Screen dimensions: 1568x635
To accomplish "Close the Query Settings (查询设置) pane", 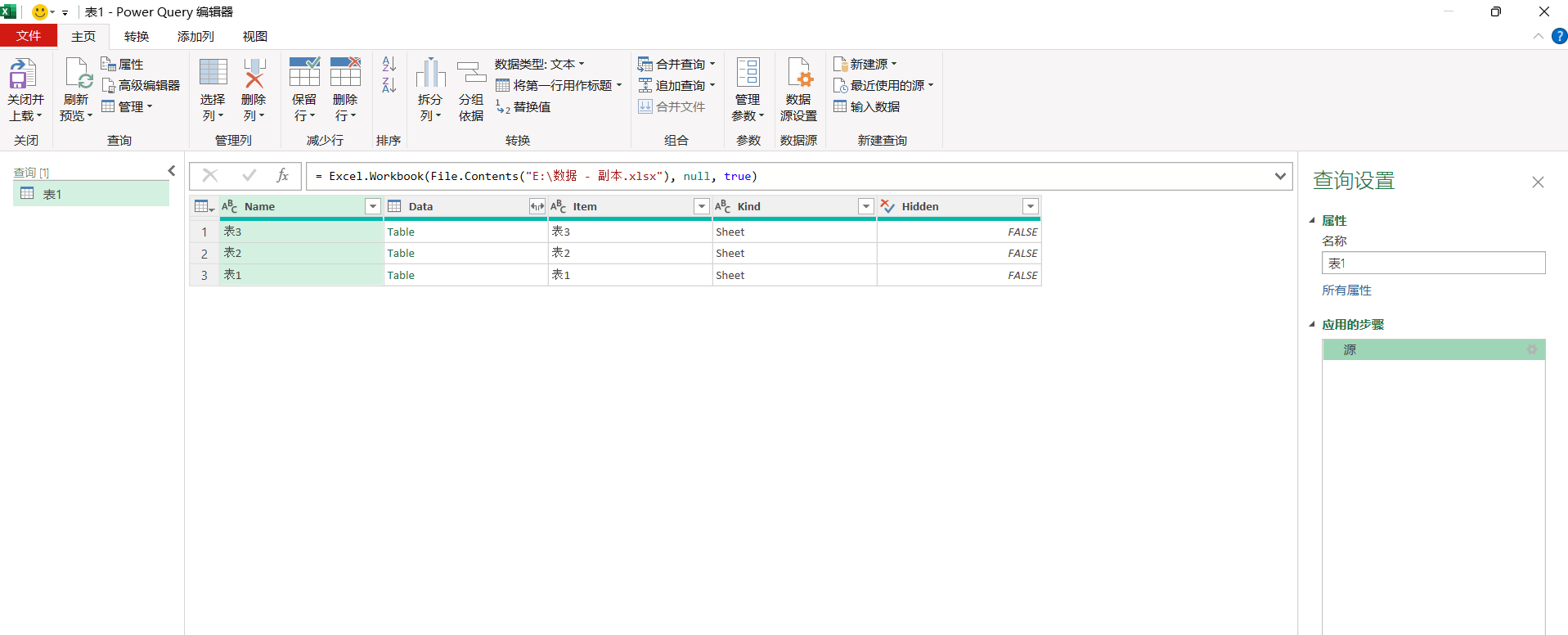I will coord(1538,182).
